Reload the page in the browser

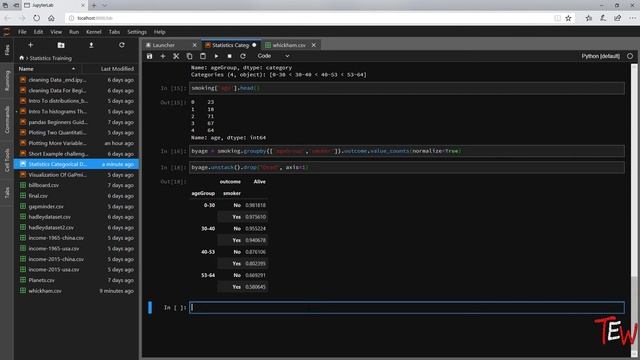(x=36, y=18)
